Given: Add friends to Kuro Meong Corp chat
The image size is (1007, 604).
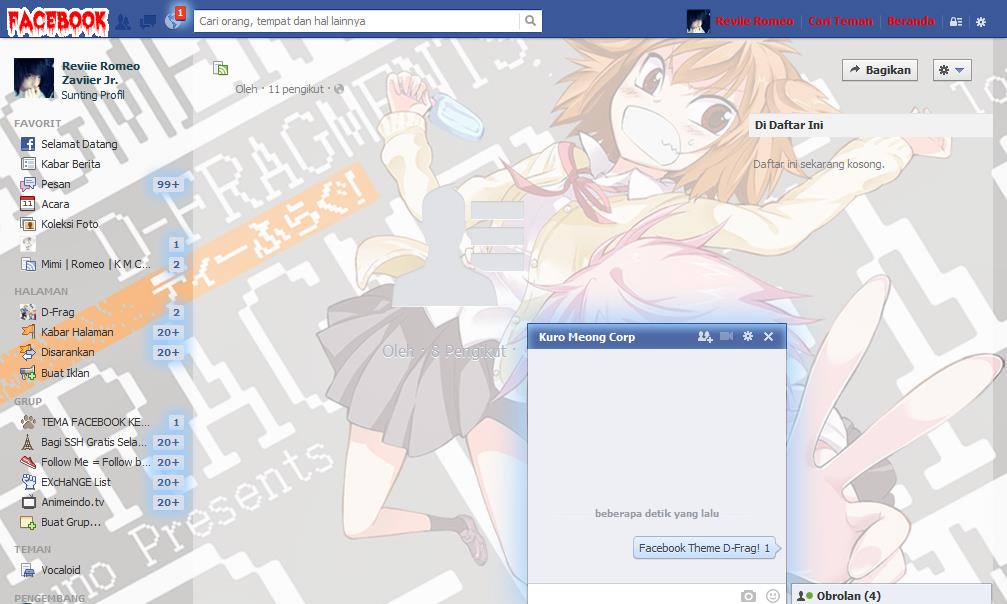Looking at the screenshot, I should click(x=705, y=336).
